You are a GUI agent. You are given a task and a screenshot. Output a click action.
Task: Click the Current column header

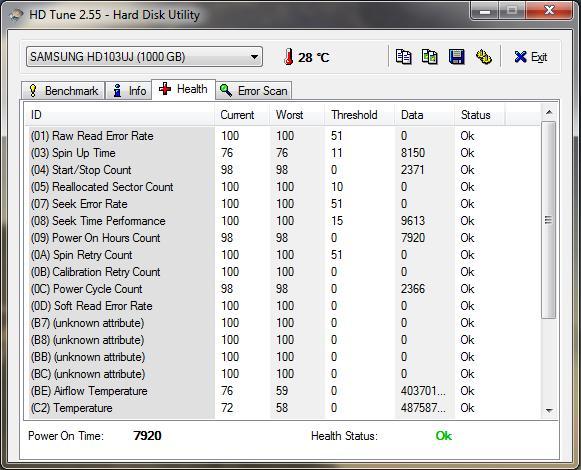242,115
